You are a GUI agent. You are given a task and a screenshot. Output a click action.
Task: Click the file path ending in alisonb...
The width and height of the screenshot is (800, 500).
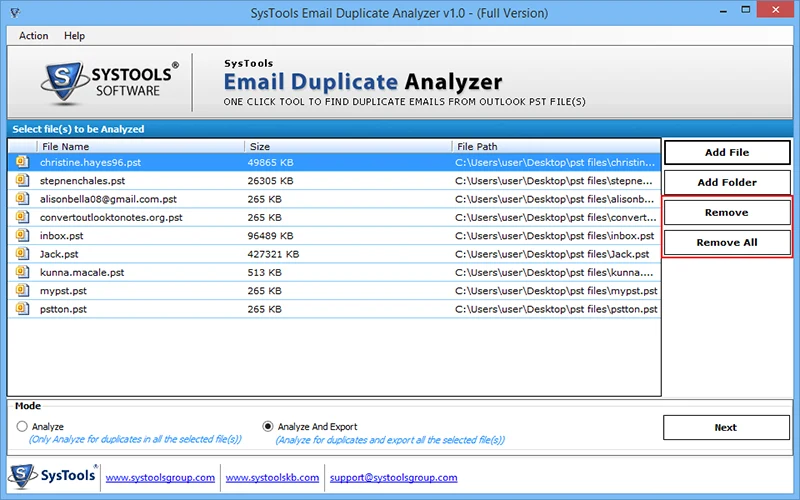pos(555,199)
